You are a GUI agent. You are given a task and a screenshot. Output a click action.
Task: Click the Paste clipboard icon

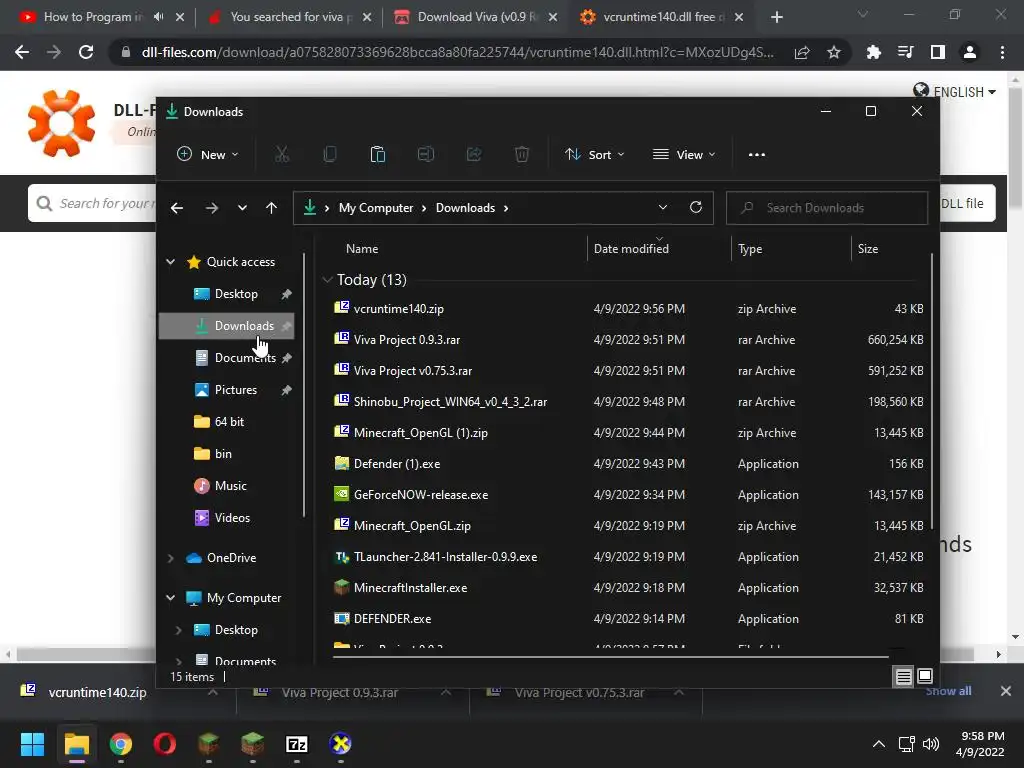[x=377, y=155]
